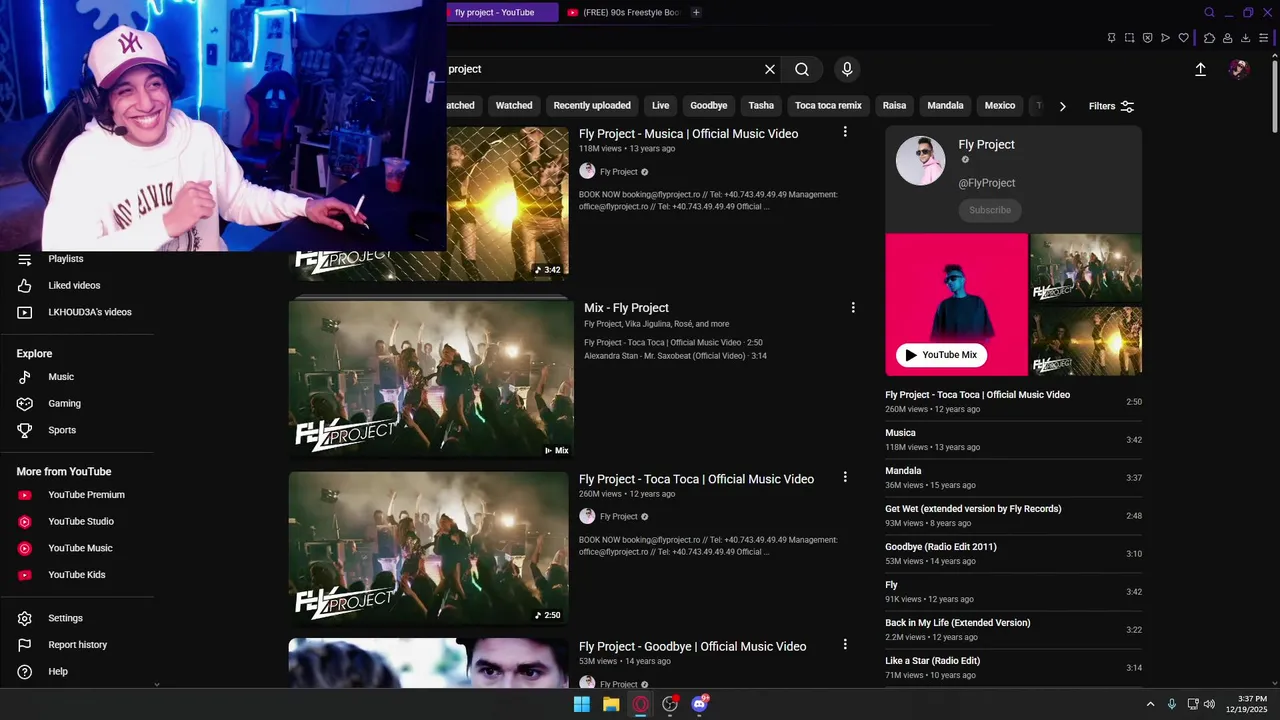Open File Explorer from the taskbar
Screen dimensions: 1280x720
[x=611, y=704]
